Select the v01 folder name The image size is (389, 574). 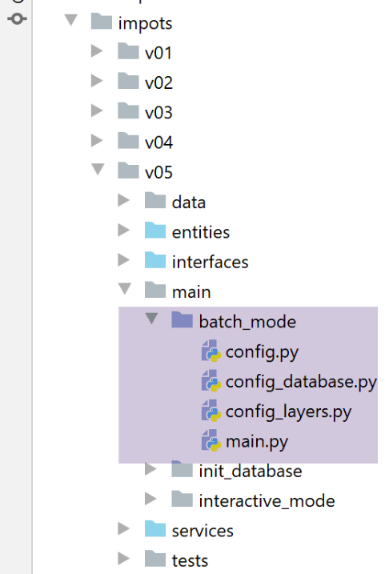pos(158,53)
